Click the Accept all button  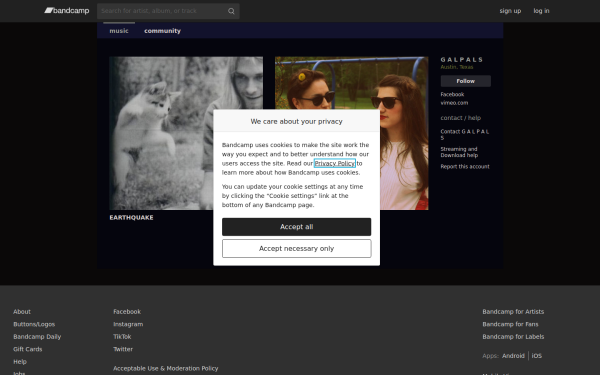[x=297, y=227]
